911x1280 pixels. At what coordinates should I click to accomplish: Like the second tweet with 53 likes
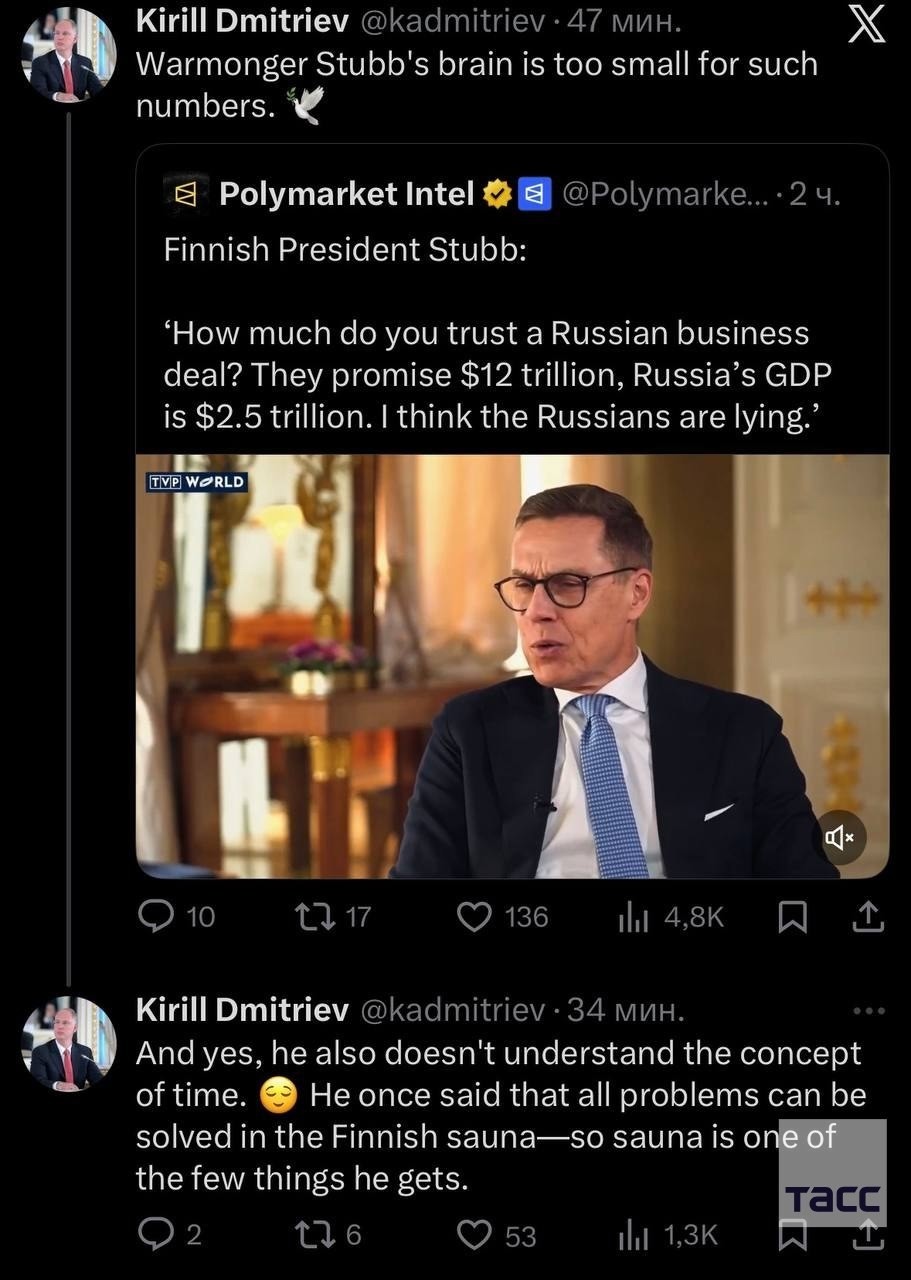pyautogui.click(x=474, y=1235)
